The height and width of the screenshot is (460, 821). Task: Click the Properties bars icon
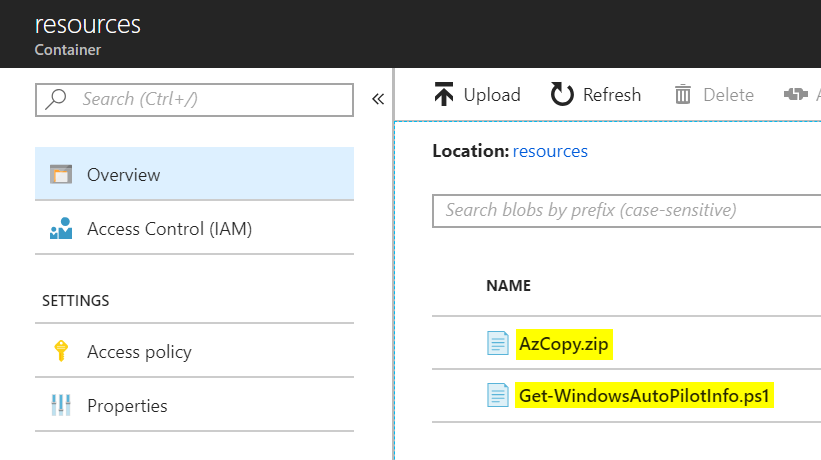click(x=61, y=406)
